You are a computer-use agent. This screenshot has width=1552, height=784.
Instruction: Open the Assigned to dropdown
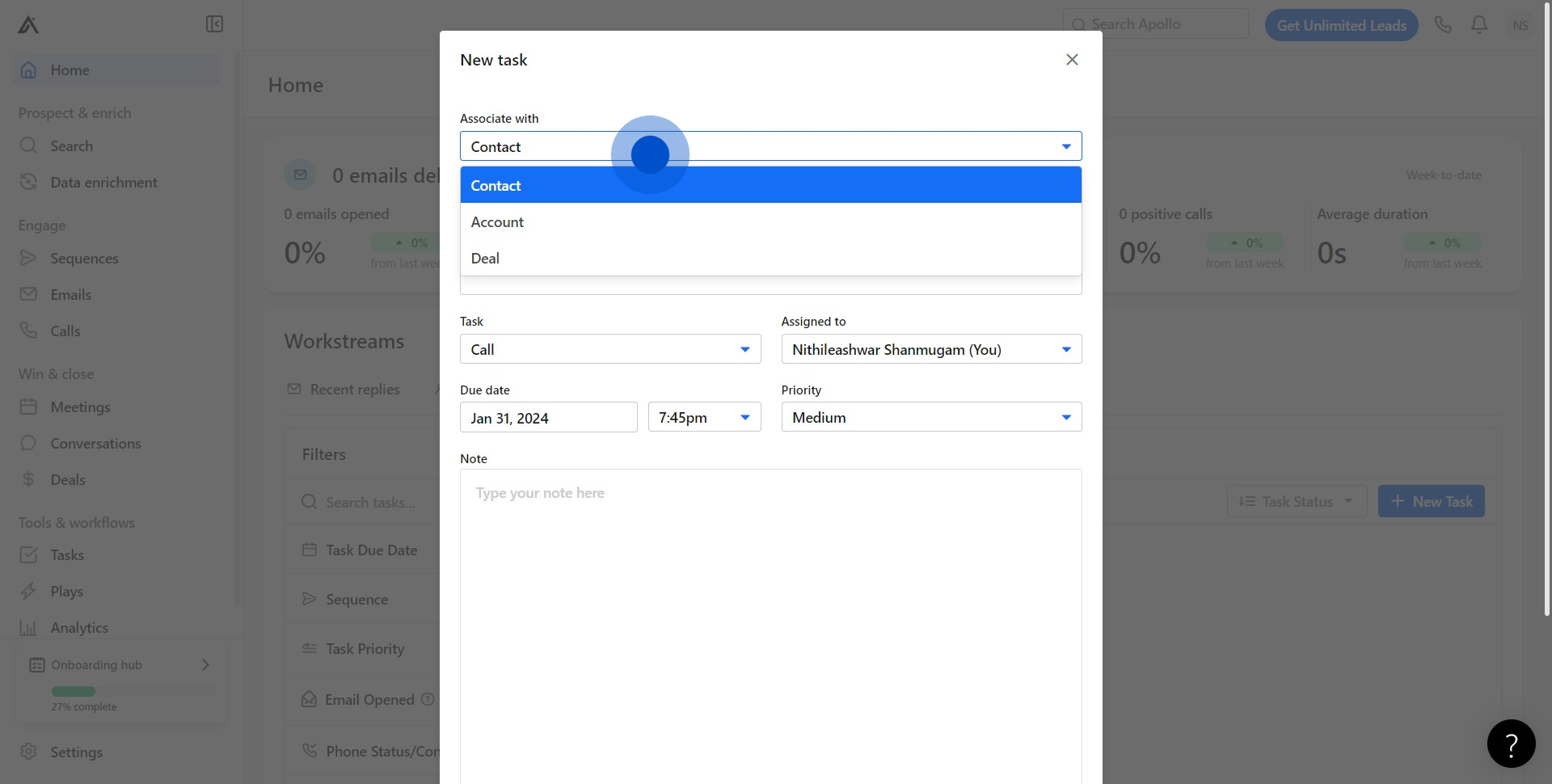(931, 349)
